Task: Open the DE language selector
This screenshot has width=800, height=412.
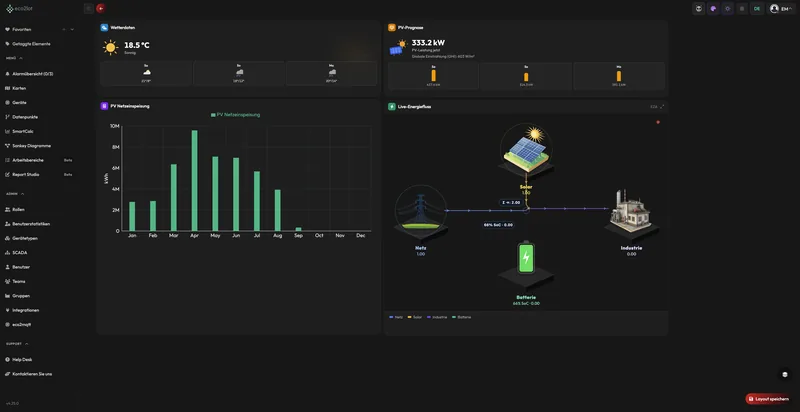Action: point(757,8)
